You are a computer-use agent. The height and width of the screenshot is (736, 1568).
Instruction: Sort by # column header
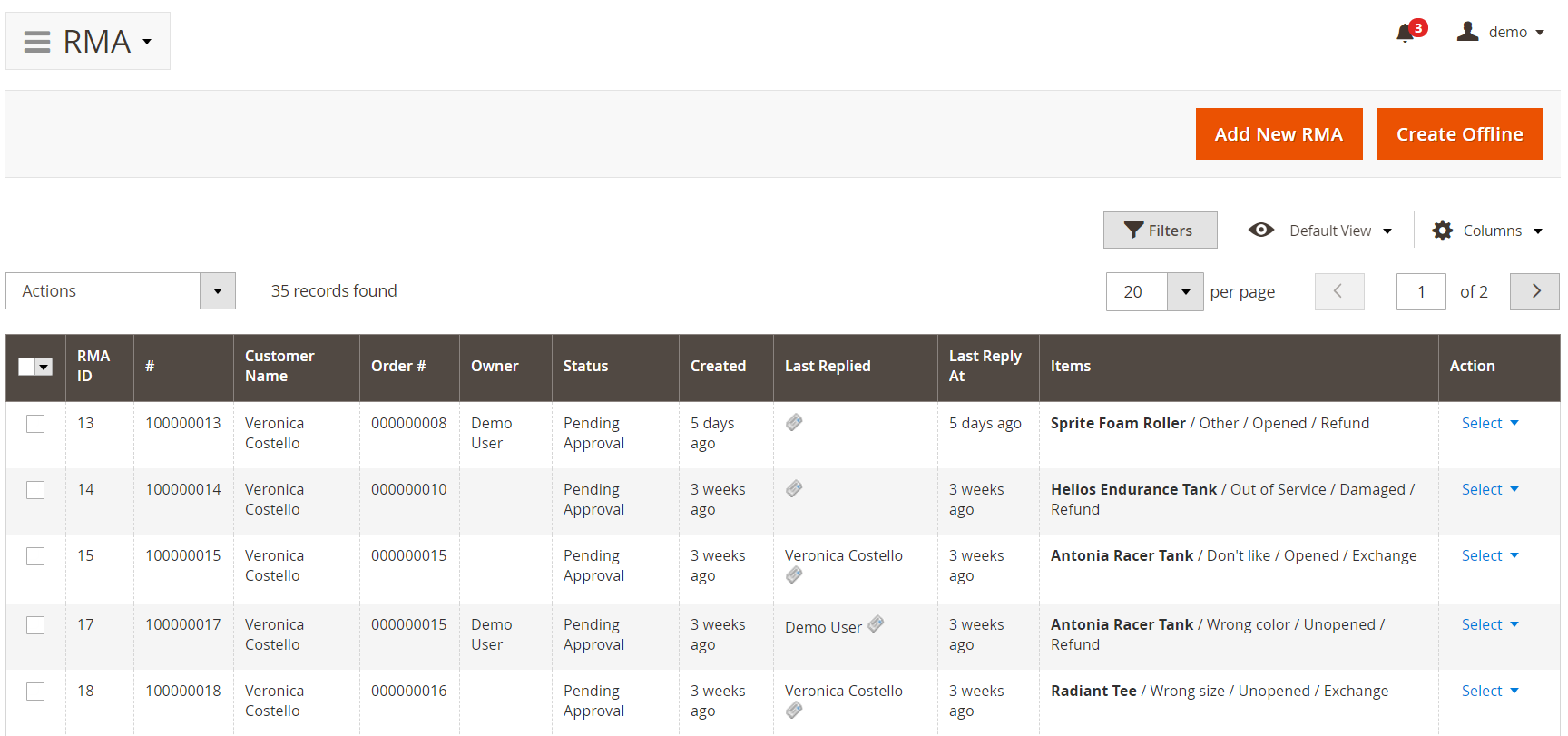pyautogui.click(x=183, y=367)
